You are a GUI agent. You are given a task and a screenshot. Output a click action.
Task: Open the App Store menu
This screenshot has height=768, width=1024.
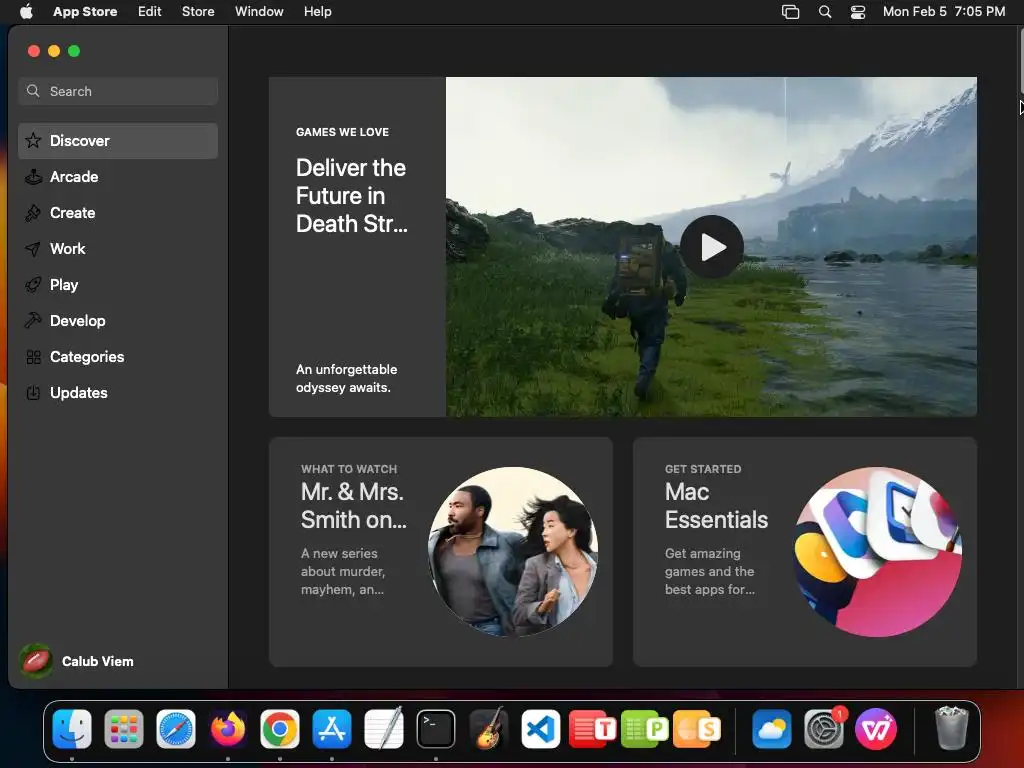point(85,12)
